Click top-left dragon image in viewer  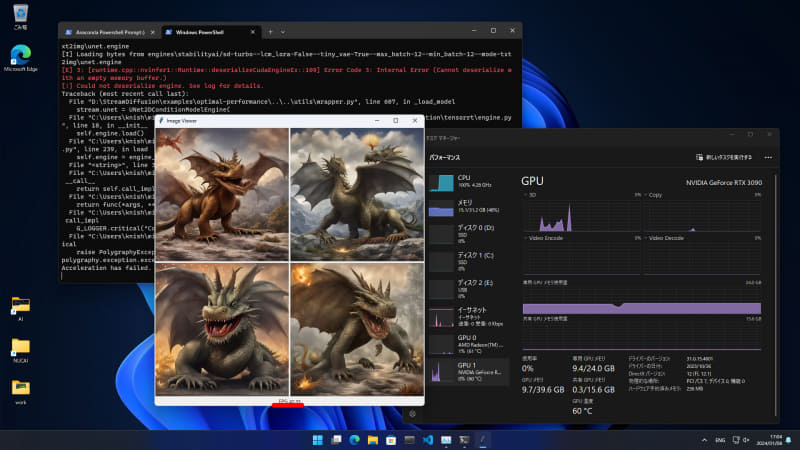click(x=221, y=194)
